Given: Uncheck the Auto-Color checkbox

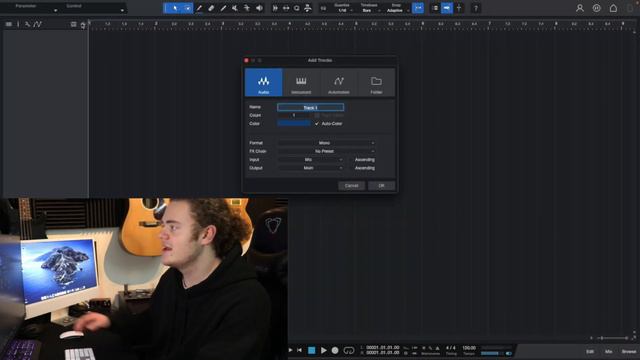Looking at the screenshot, I should (317, 123).
